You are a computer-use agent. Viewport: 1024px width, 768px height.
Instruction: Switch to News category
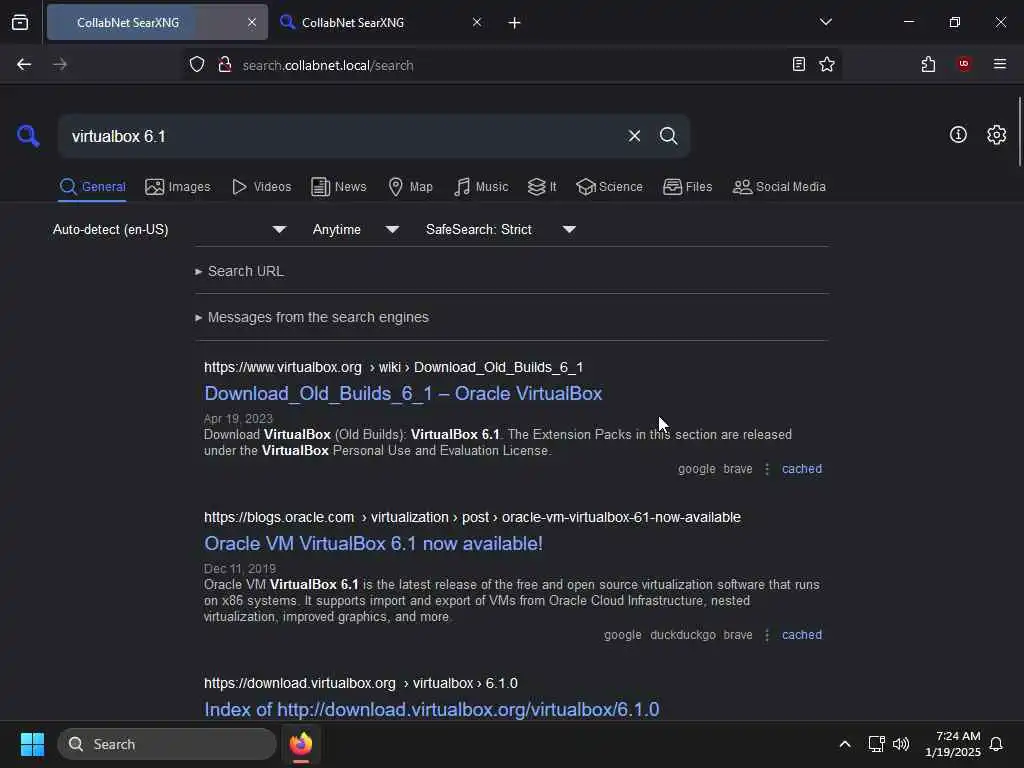point(338,187)
